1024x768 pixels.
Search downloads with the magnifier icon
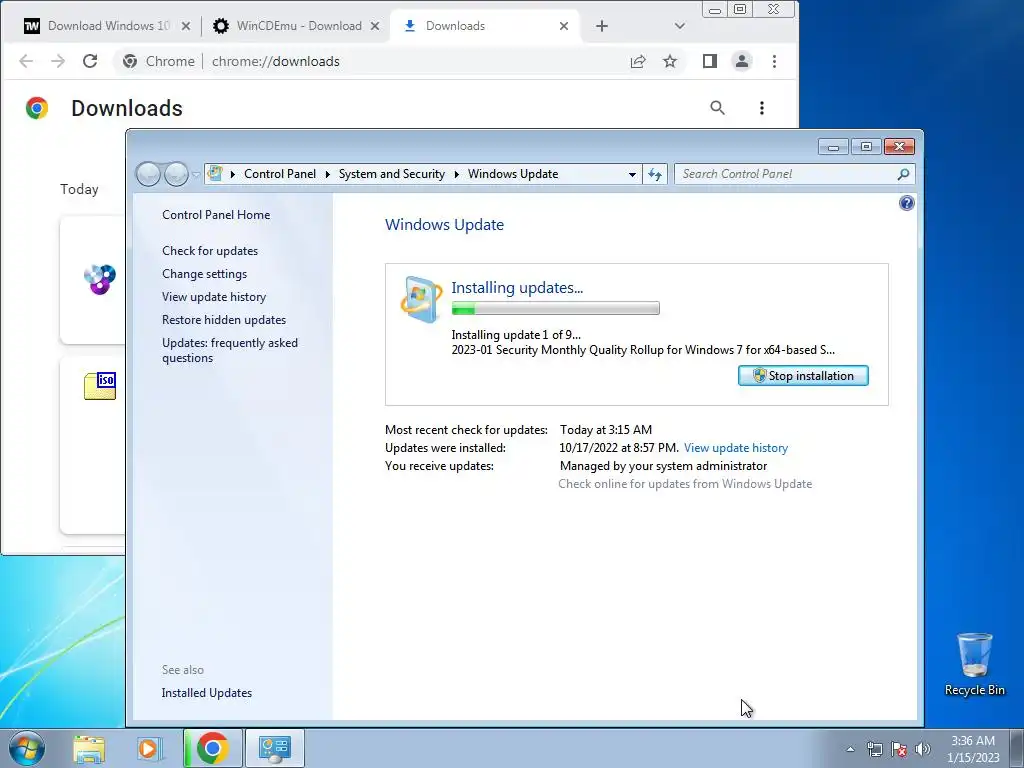click(717, 108)
